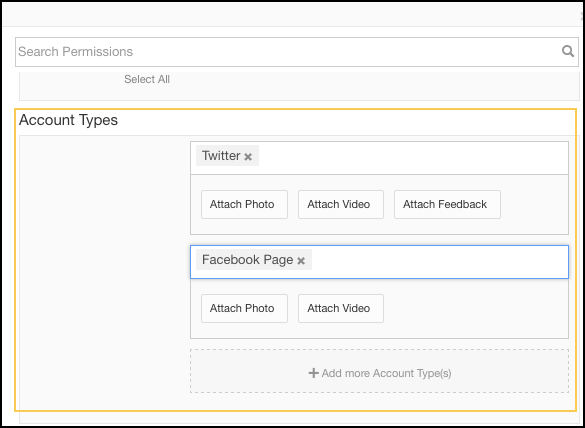Screen dimensions: 585x428
Task: Remove the Twitter account type tag
Action: click(x=248, y=157)
